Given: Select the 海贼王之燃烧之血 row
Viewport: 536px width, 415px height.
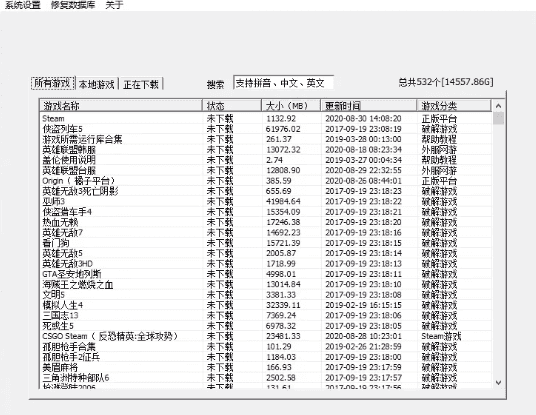Looking at the screenshot, I should click(x=266, y=284).
